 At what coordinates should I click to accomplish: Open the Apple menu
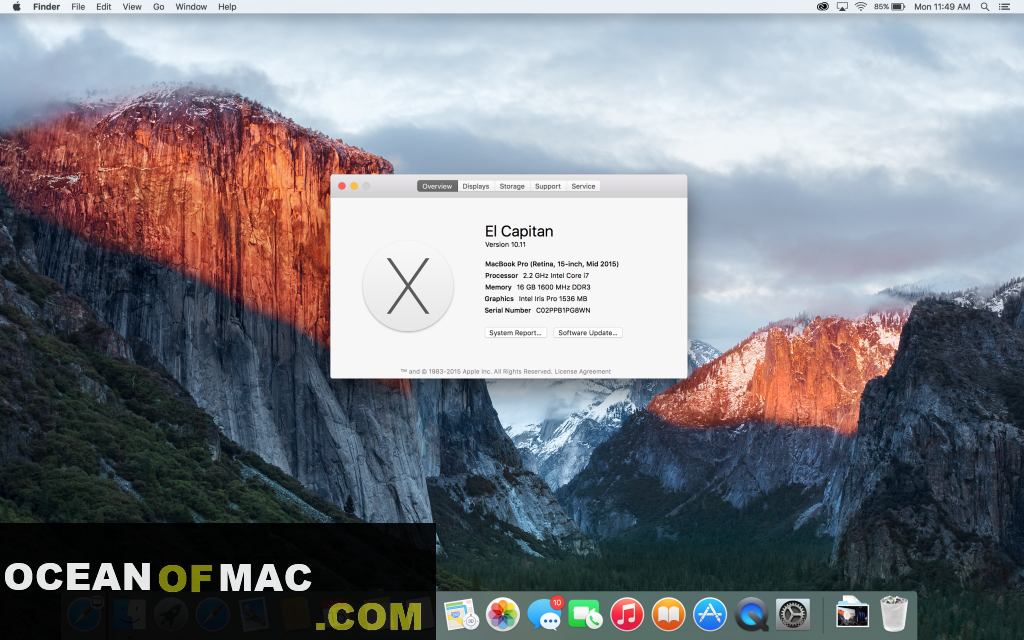[x=16, y=7]
